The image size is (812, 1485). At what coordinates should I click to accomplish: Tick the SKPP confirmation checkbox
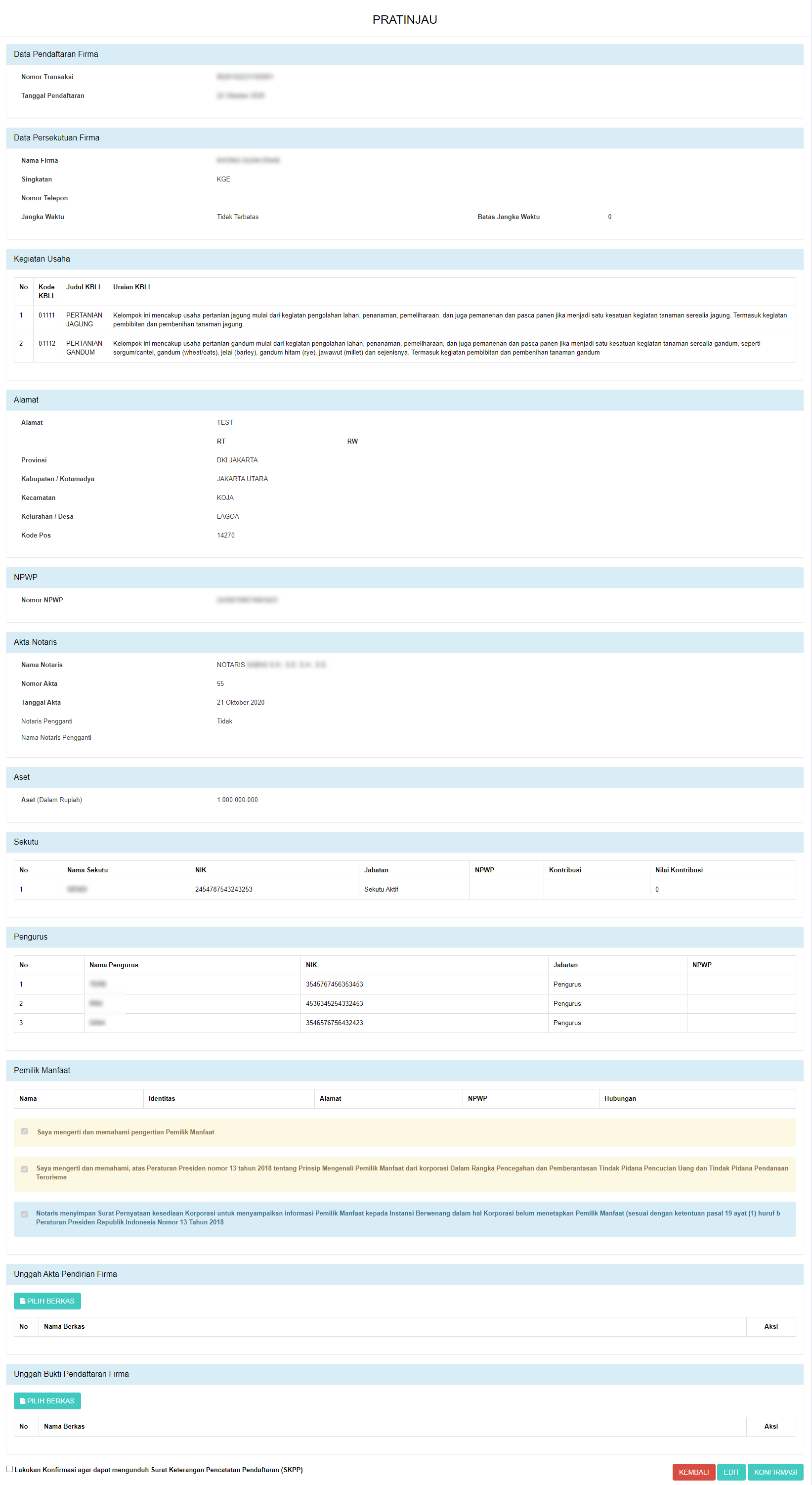(10, 1469)
